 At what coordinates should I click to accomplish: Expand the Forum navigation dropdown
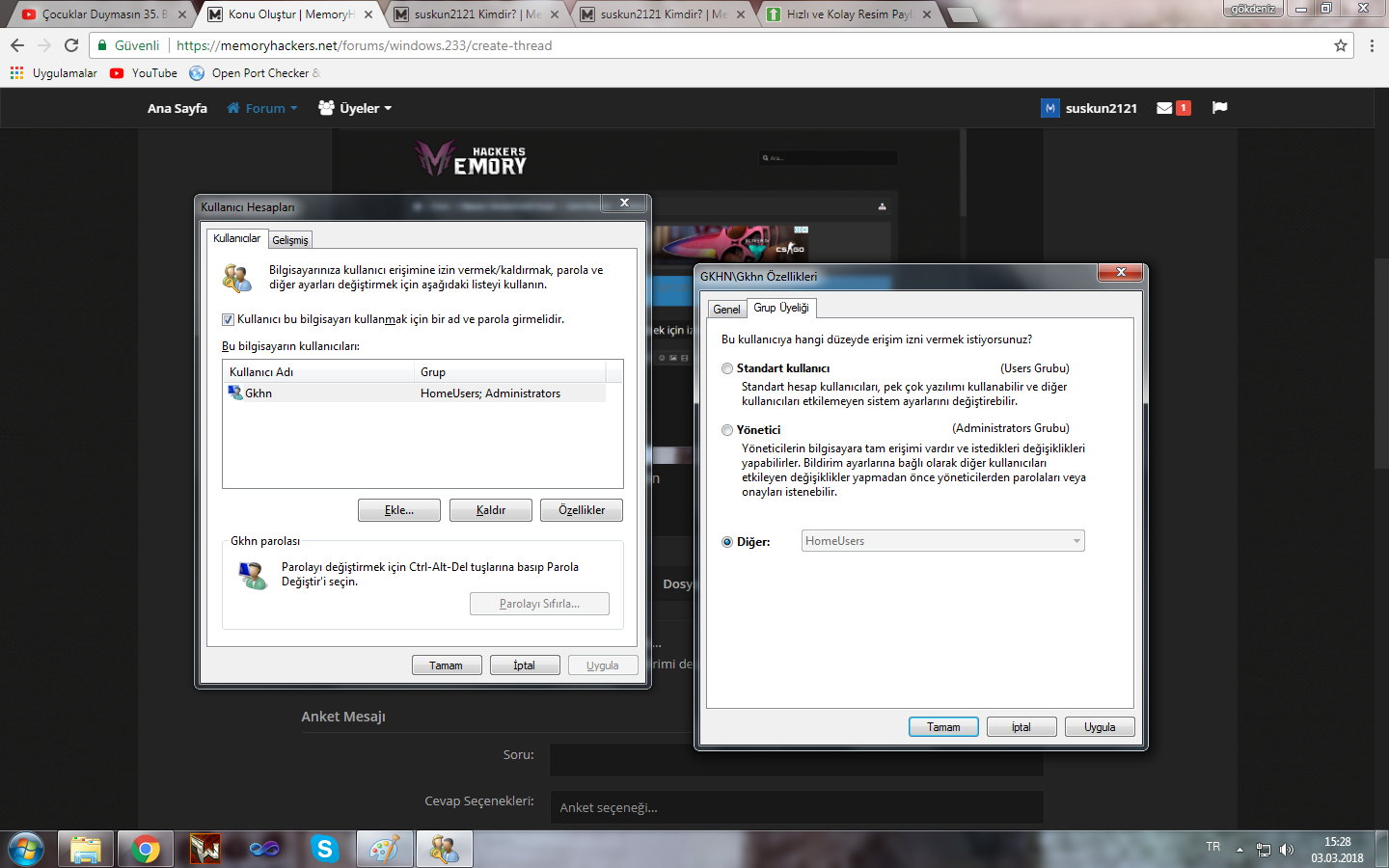(262, 108)
